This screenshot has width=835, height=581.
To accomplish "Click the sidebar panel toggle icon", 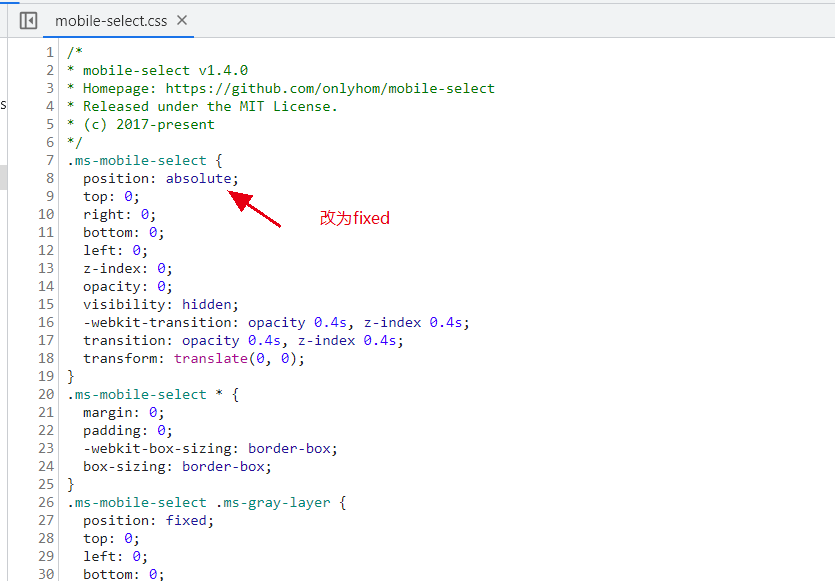I will tap(28, 20).
